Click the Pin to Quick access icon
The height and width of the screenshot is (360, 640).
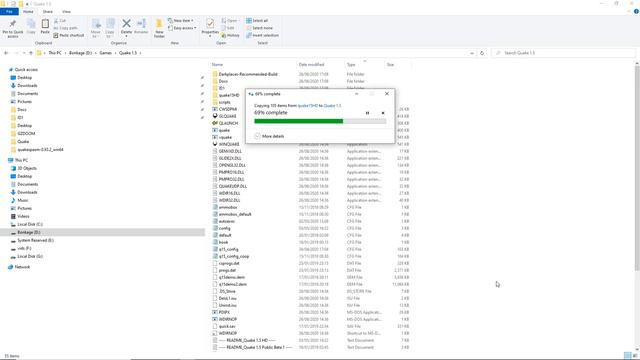[13, 24]
